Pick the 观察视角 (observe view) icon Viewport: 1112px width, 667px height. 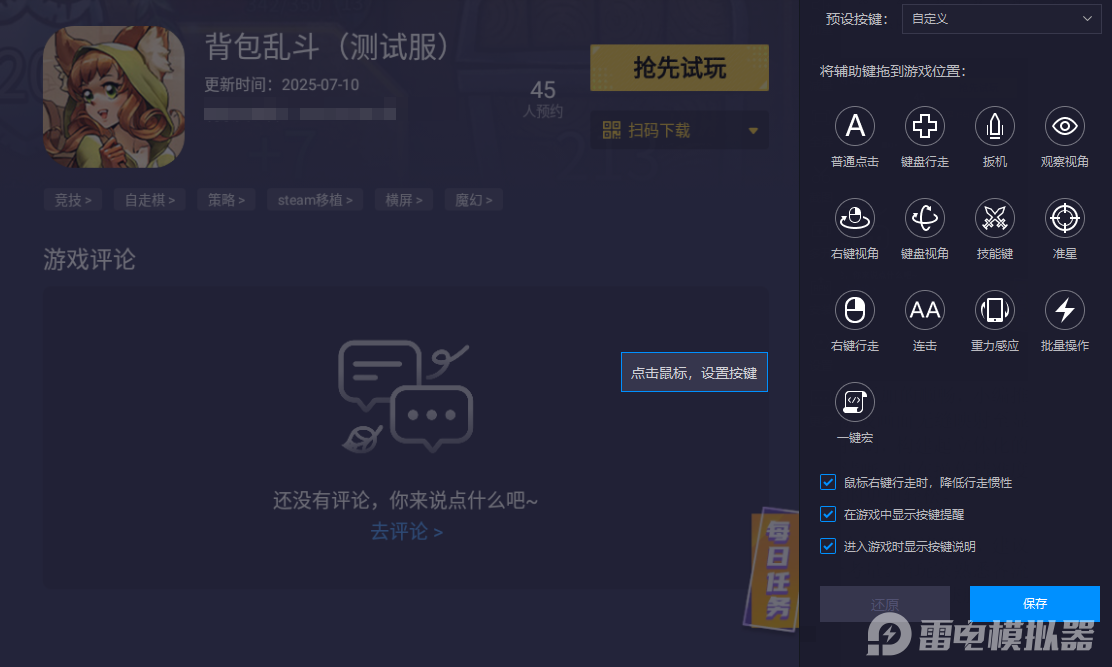1064,125
